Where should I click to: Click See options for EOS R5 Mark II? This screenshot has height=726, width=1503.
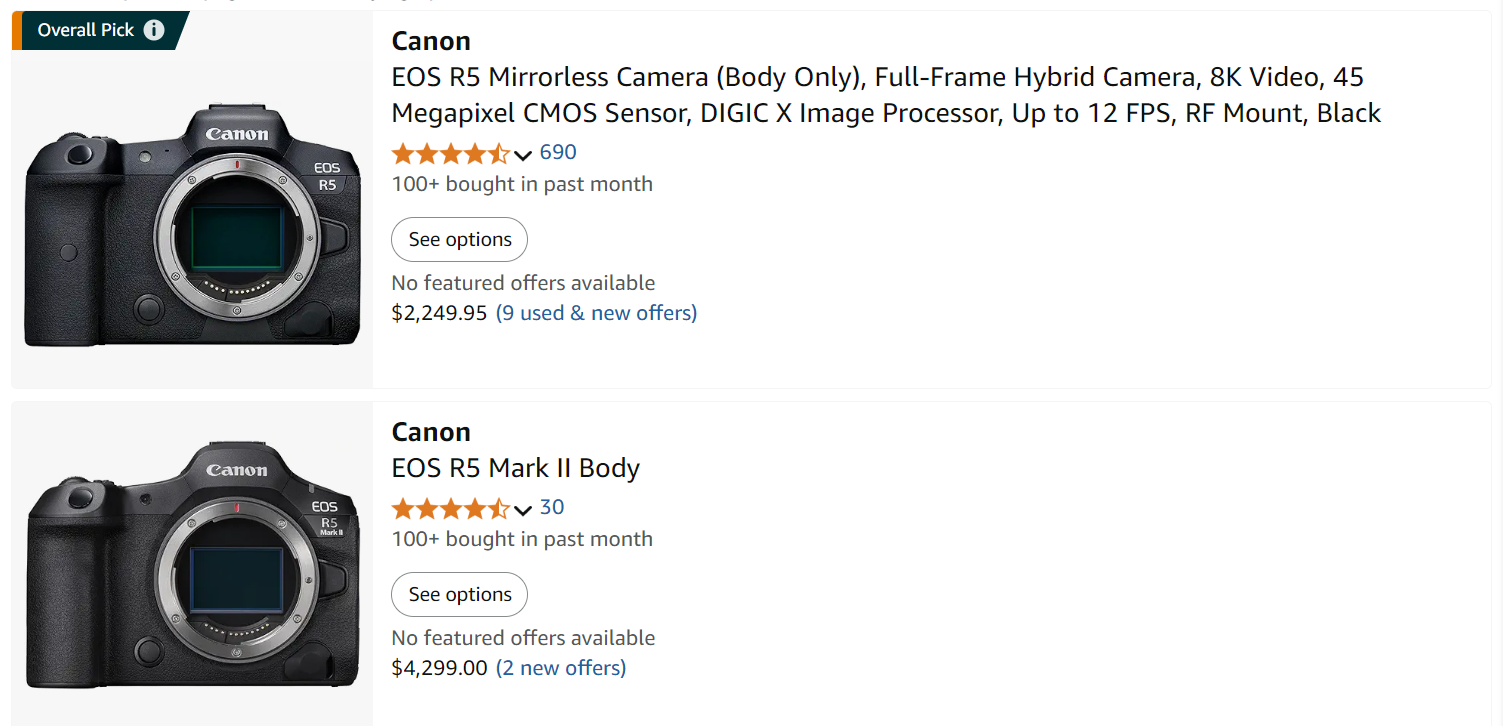coord(459,594)
